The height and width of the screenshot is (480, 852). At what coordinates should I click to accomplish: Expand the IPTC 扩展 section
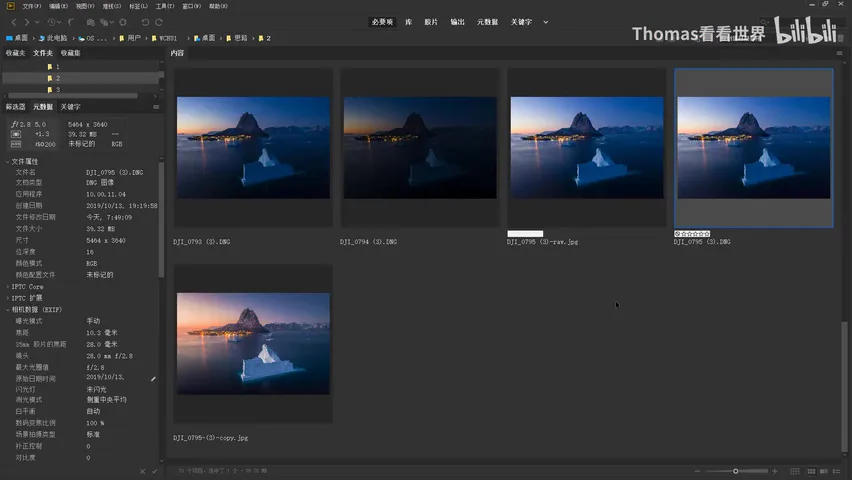pyautogui.click(x=8, y=298)
